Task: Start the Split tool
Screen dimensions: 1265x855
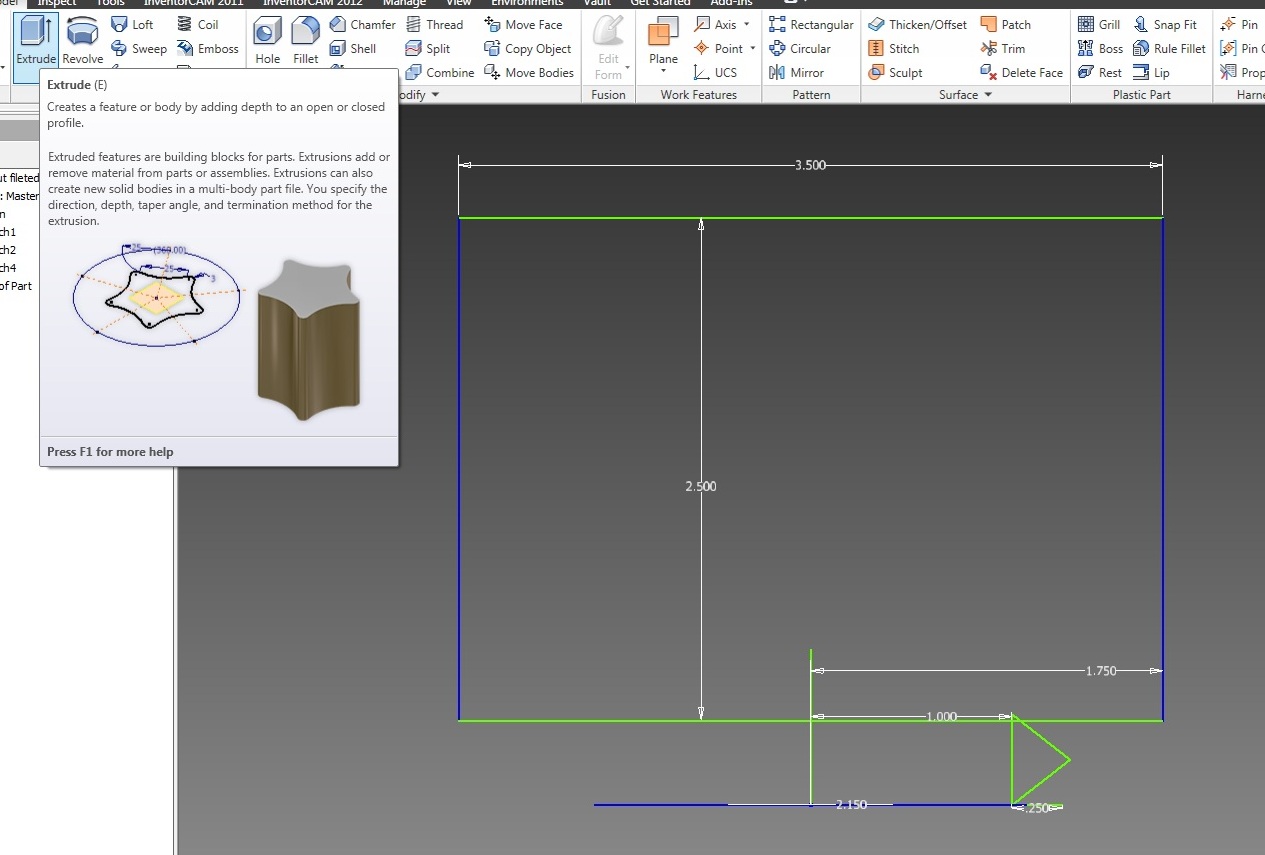Action: (x=428, y=48)
